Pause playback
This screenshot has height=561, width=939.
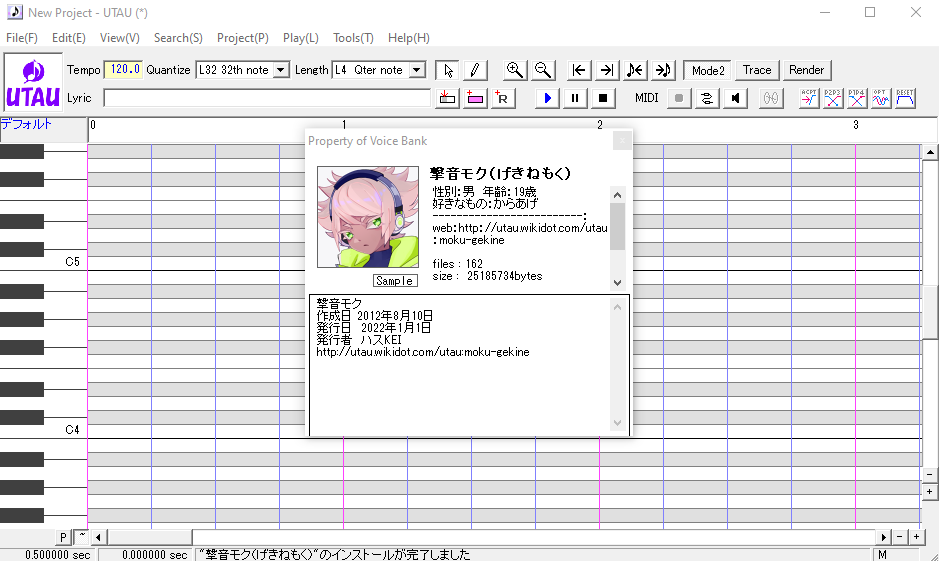[x=575, y=98]
